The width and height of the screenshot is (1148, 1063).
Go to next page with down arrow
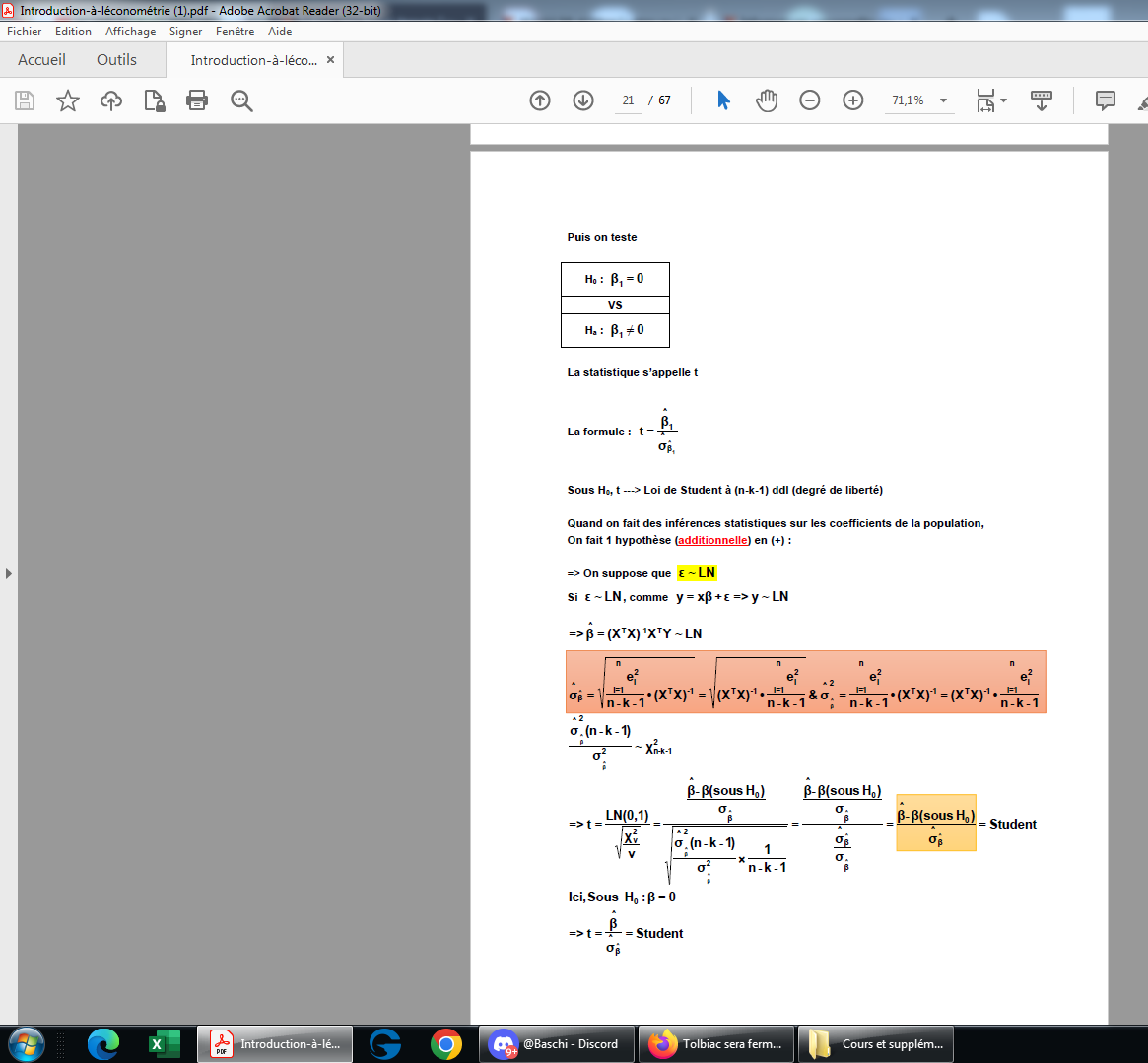[x=583, y=100]
